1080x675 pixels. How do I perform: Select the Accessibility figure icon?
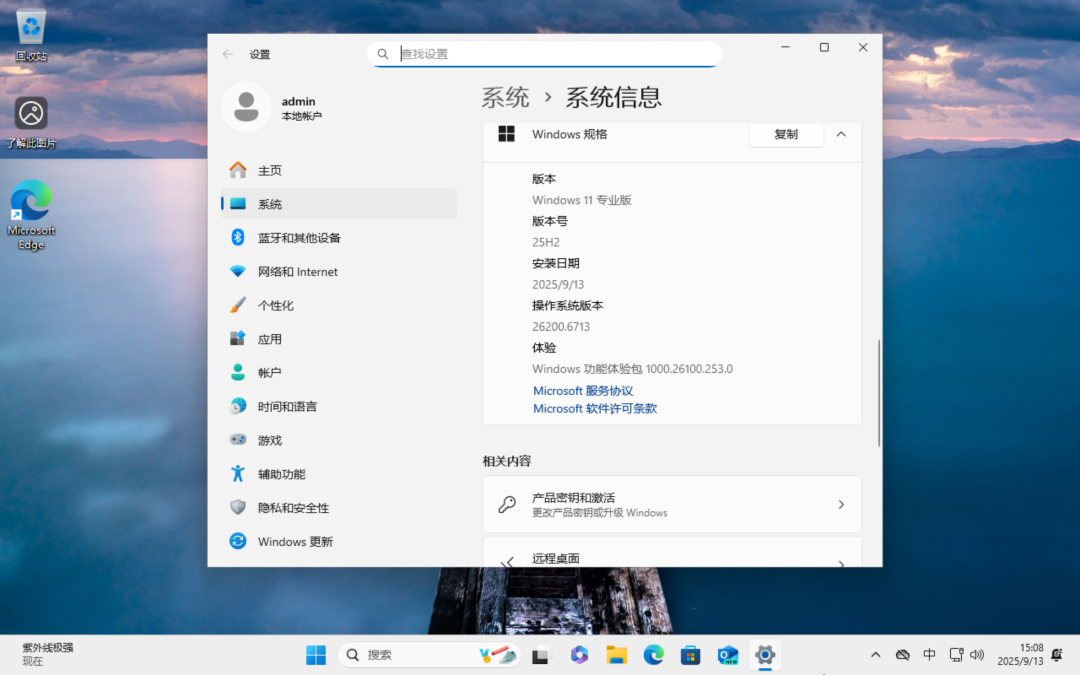click(238, 474)
